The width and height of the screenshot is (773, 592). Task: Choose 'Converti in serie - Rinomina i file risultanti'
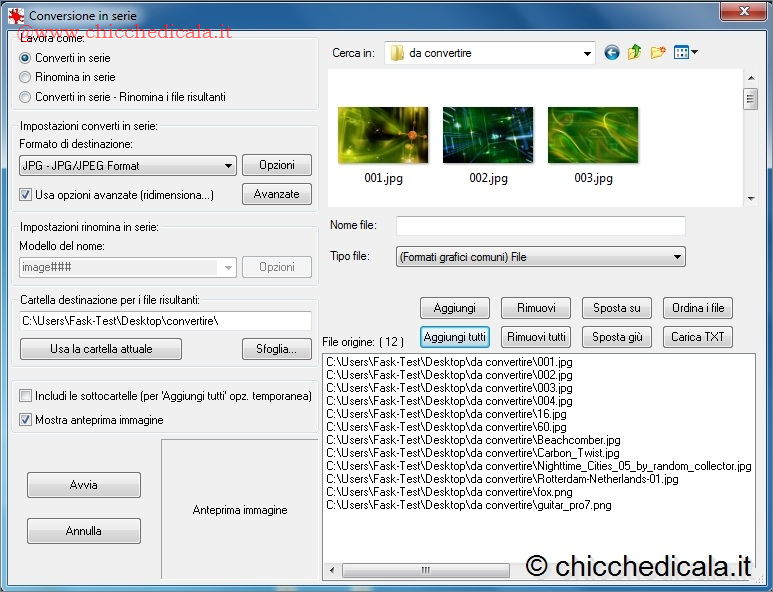pyautogui.click(x=25, y=97)
